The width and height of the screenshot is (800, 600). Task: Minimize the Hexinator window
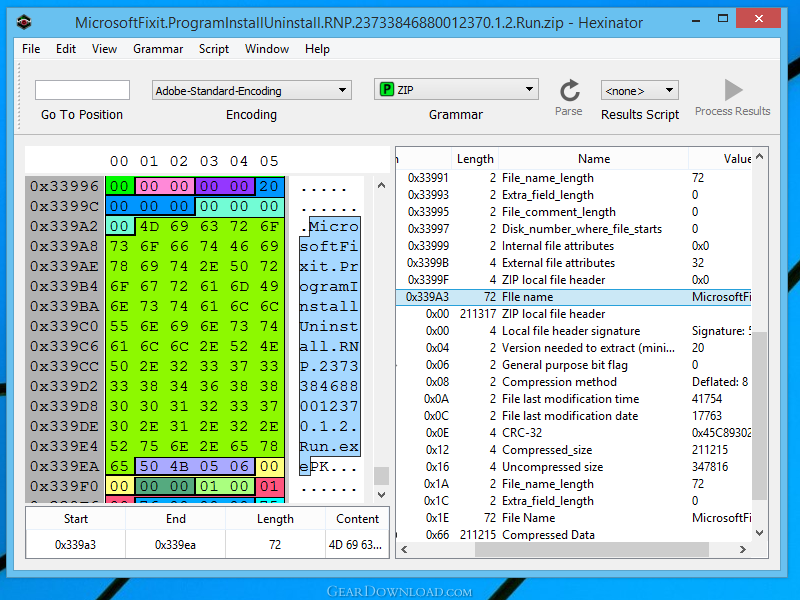[696, 20]
